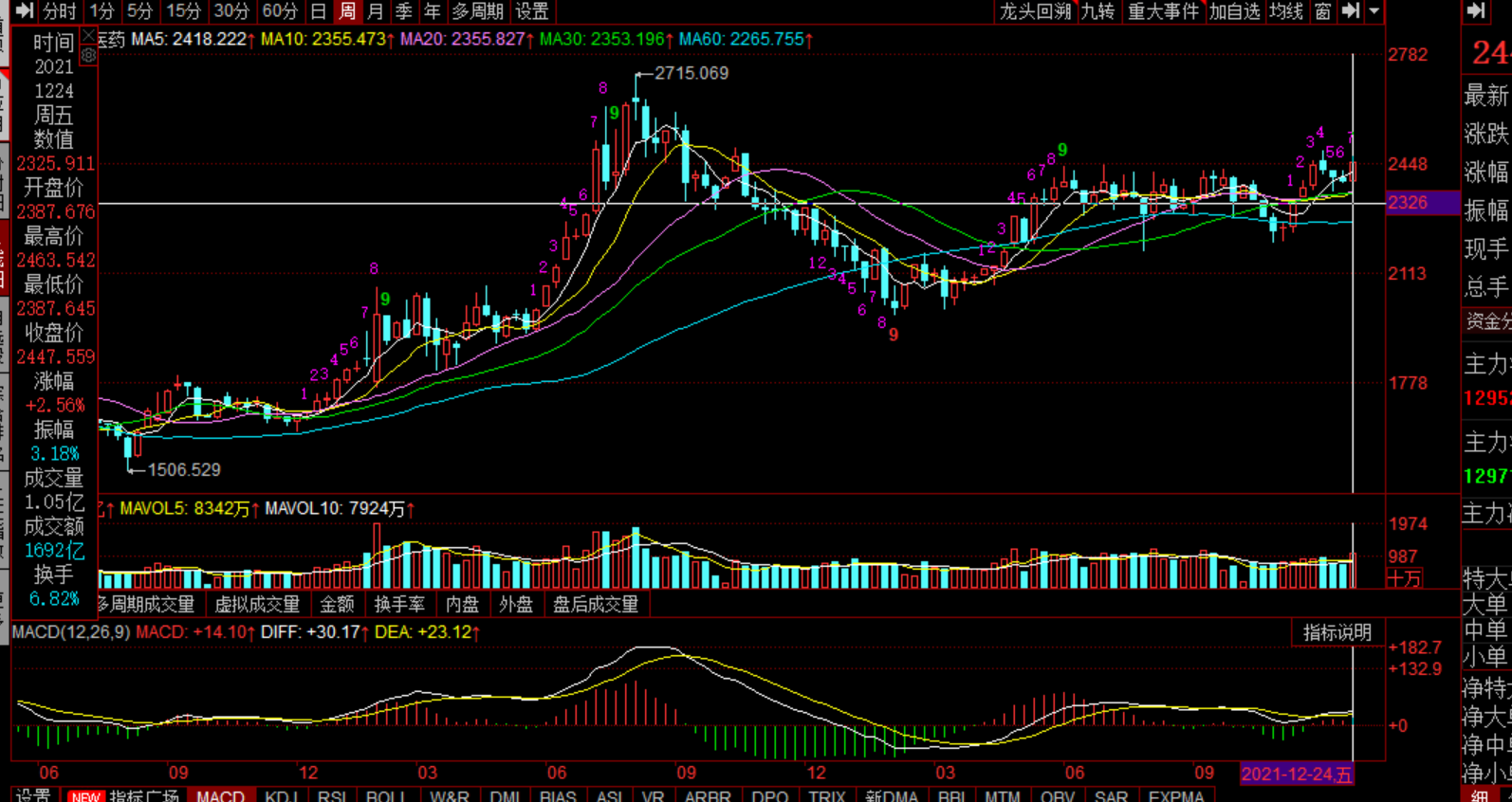Select 外盘 tab under volume
The width and height of the screenshot is (1512, 802).
(516, 604)
